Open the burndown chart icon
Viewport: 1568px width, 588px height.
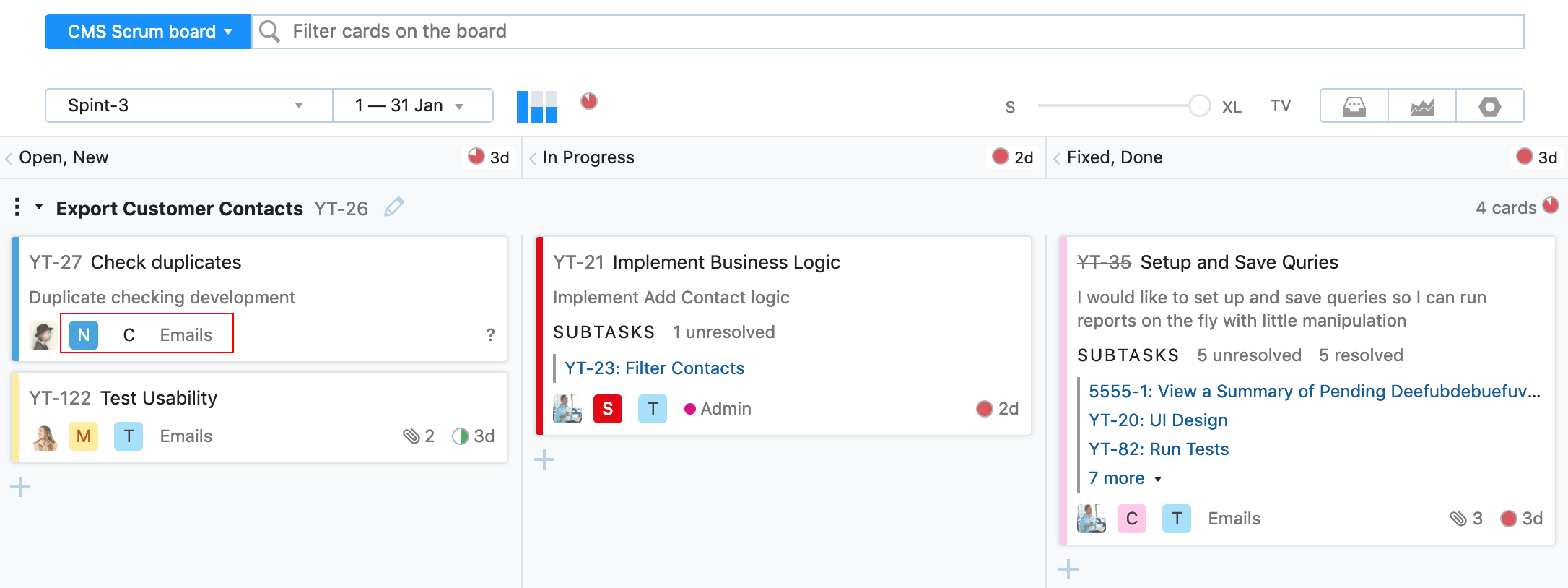click(x=1422, y=106)
